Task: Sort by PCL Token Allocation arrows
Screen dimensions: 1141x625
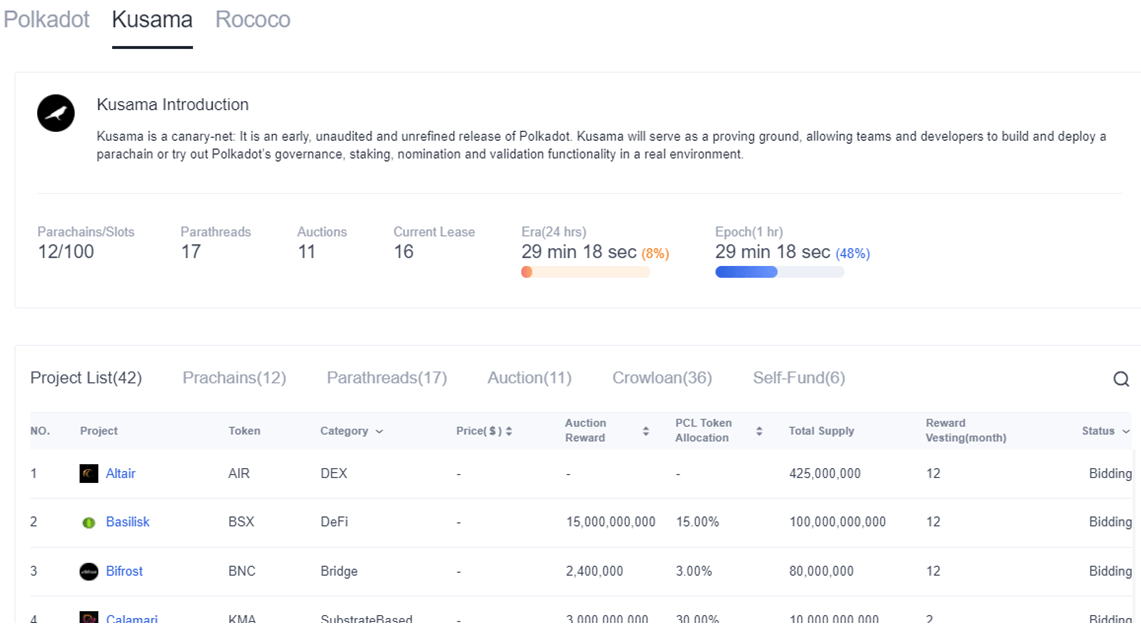Action: click(x=759, y=431)
